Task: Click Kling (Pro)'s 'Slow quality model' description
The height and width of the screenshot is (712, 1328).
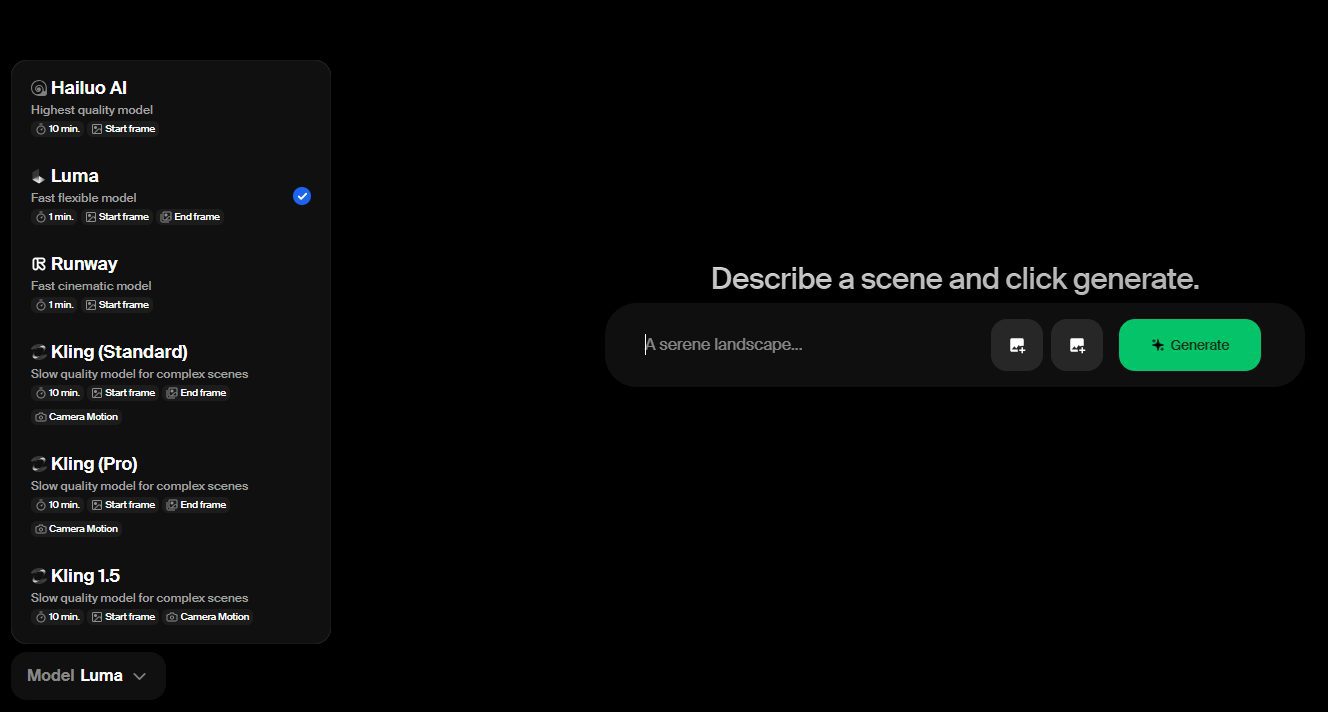Action: [x=139, y=486]
